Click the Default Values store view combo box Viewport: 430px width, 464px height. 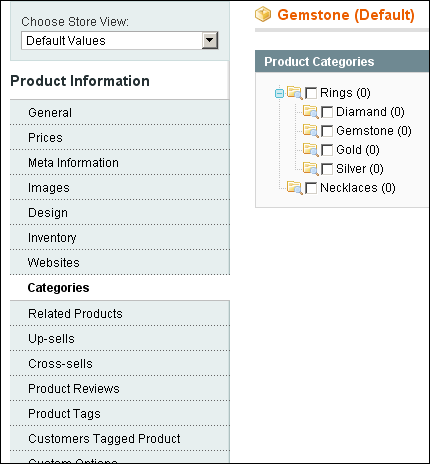[x=120, y=41]
